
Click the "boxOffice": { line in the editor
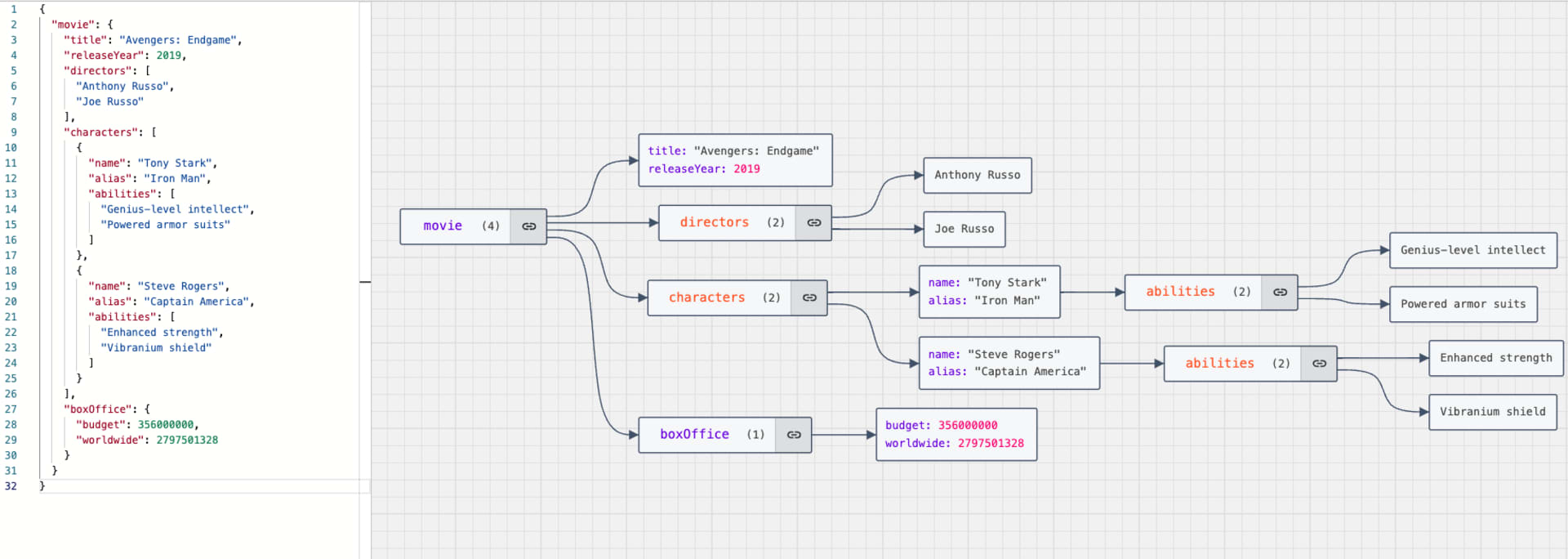(107, 409)
